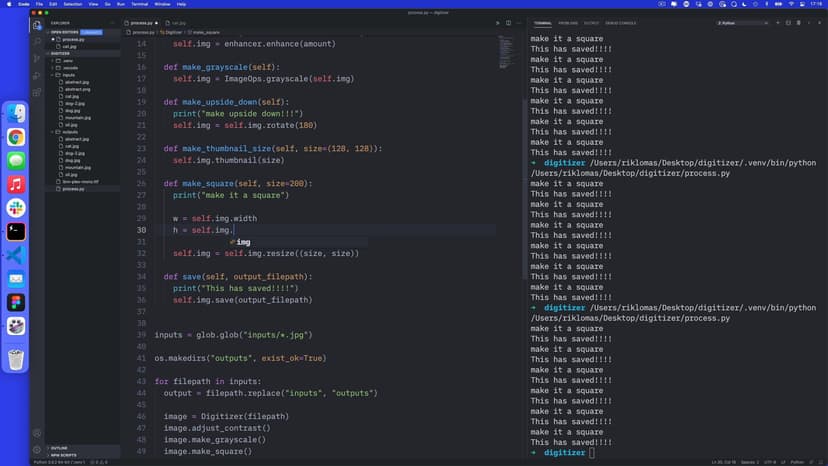The image size is (828, 466).
Task: Select the cat.jpg editor tab
Action: (178, 22)
